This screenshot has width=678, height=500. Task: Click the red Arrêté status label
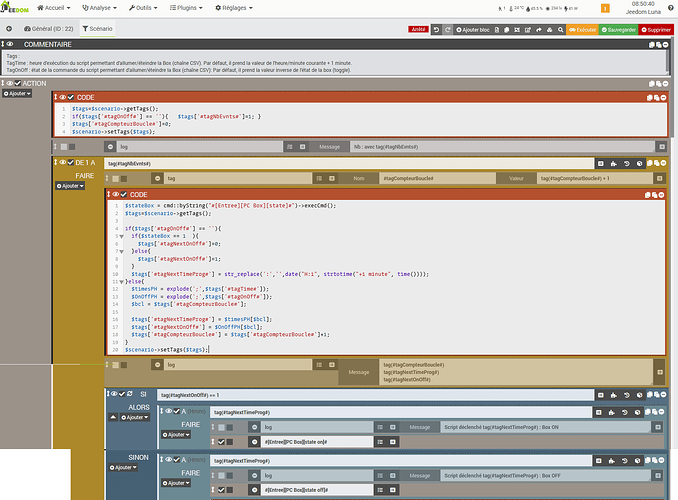tap(418, 29)
